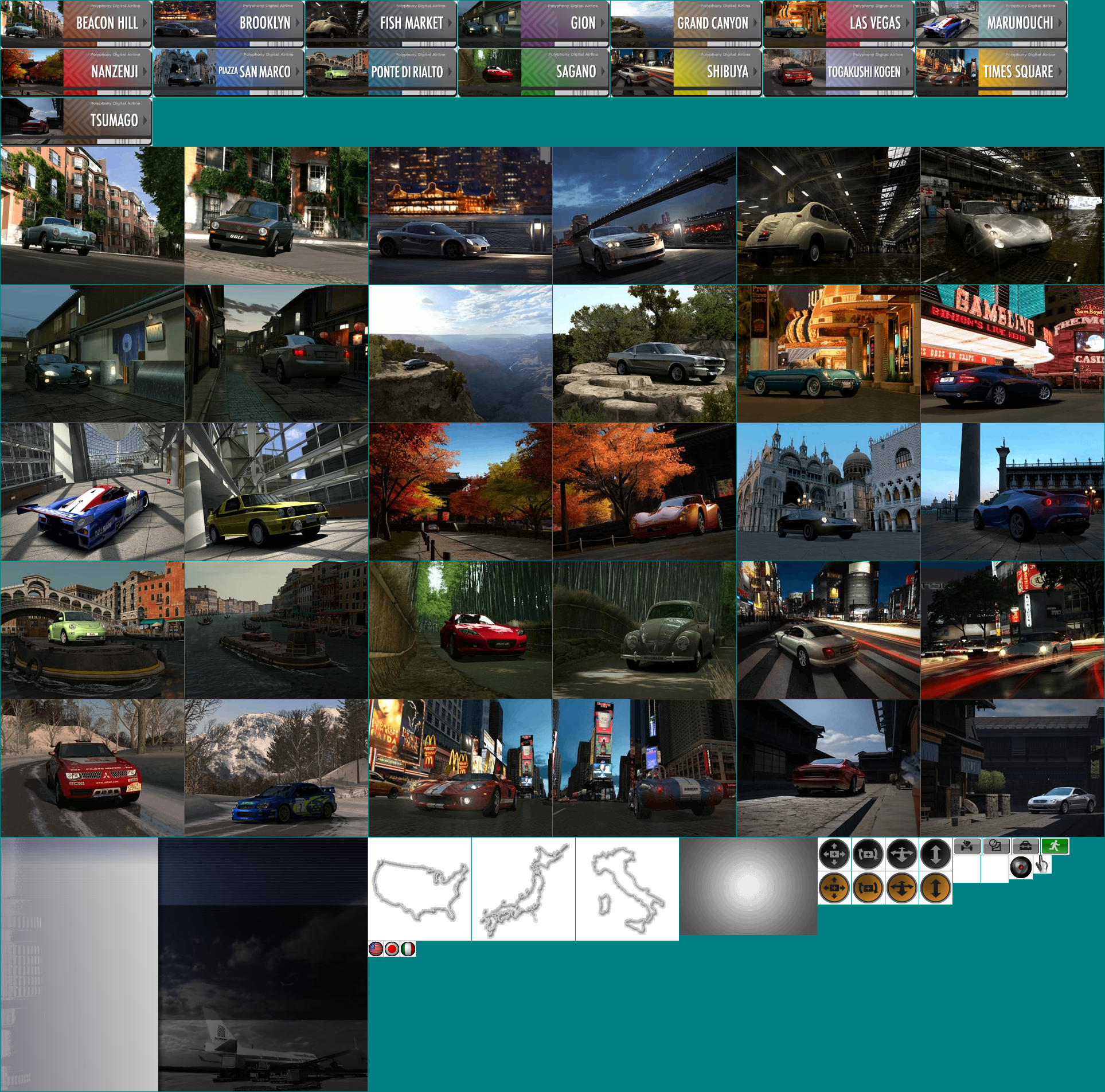
Task: Select the Japan flag sphere
Action: [392, 949]
